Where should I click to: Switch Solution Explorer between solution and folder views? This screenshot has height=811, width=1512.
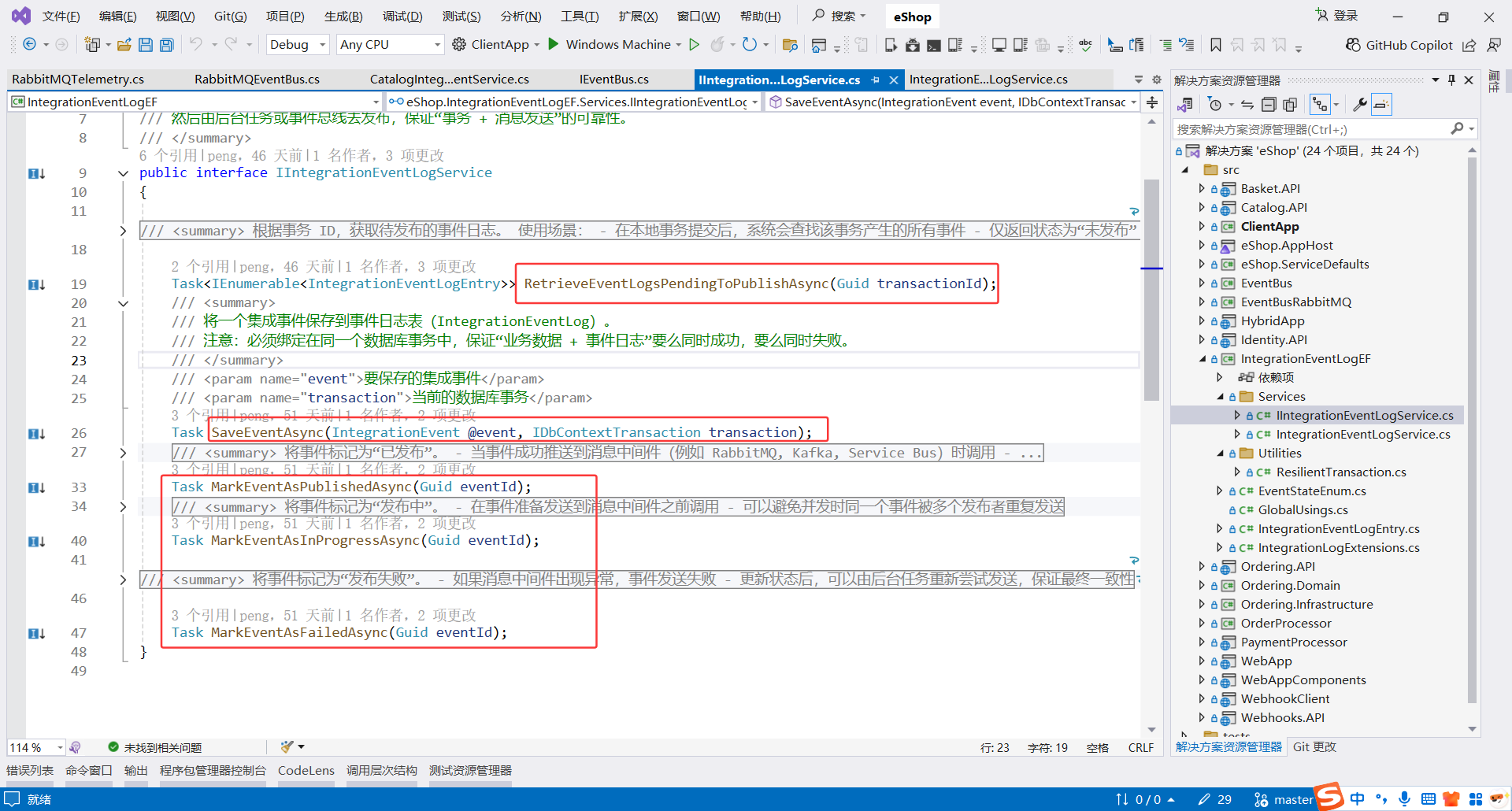point(1185,105)
